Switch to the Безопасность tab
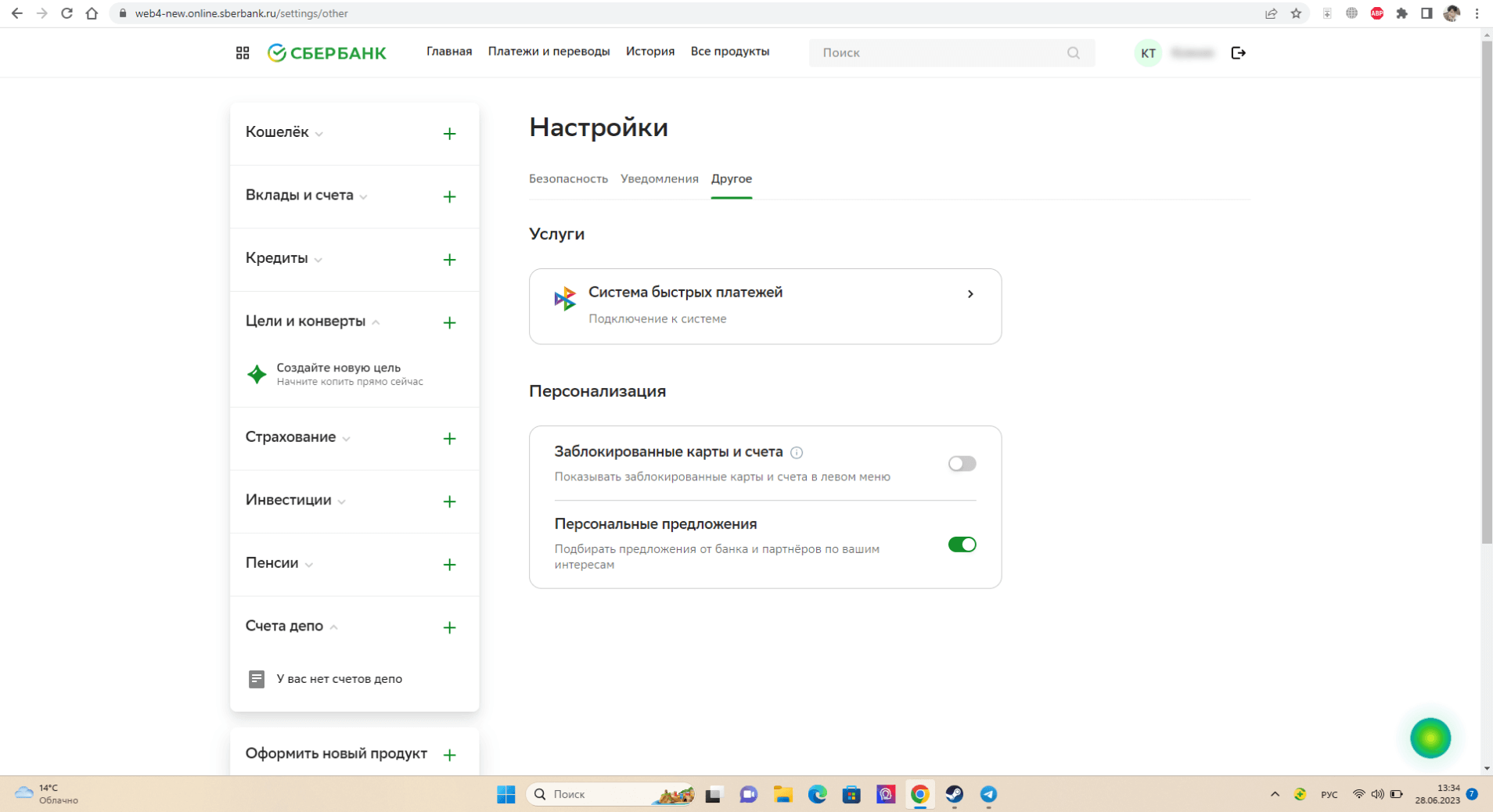Viewport: 1493px width, 812px height. click(568, 178)
